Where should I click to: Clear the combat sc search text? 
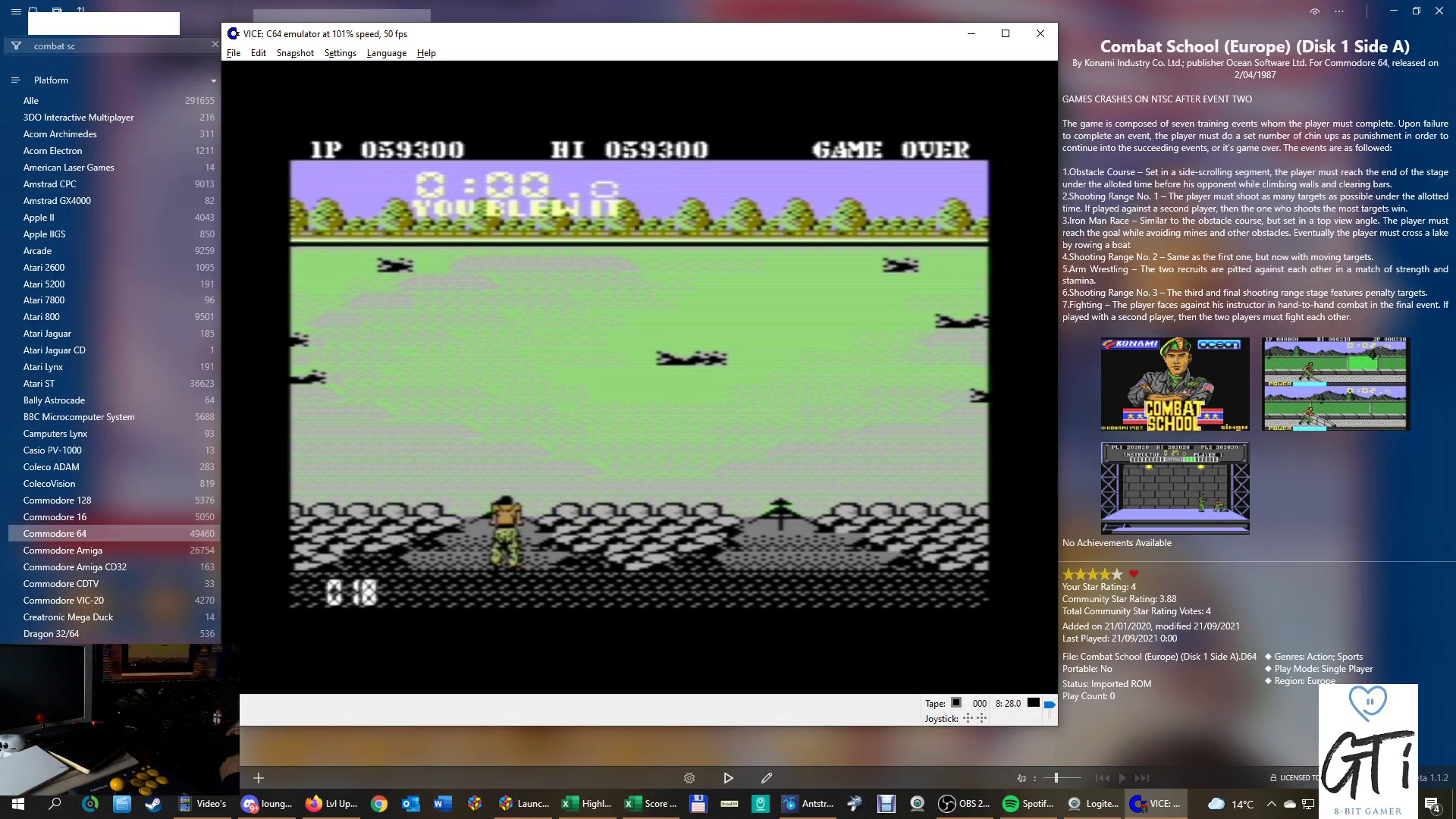215,45
